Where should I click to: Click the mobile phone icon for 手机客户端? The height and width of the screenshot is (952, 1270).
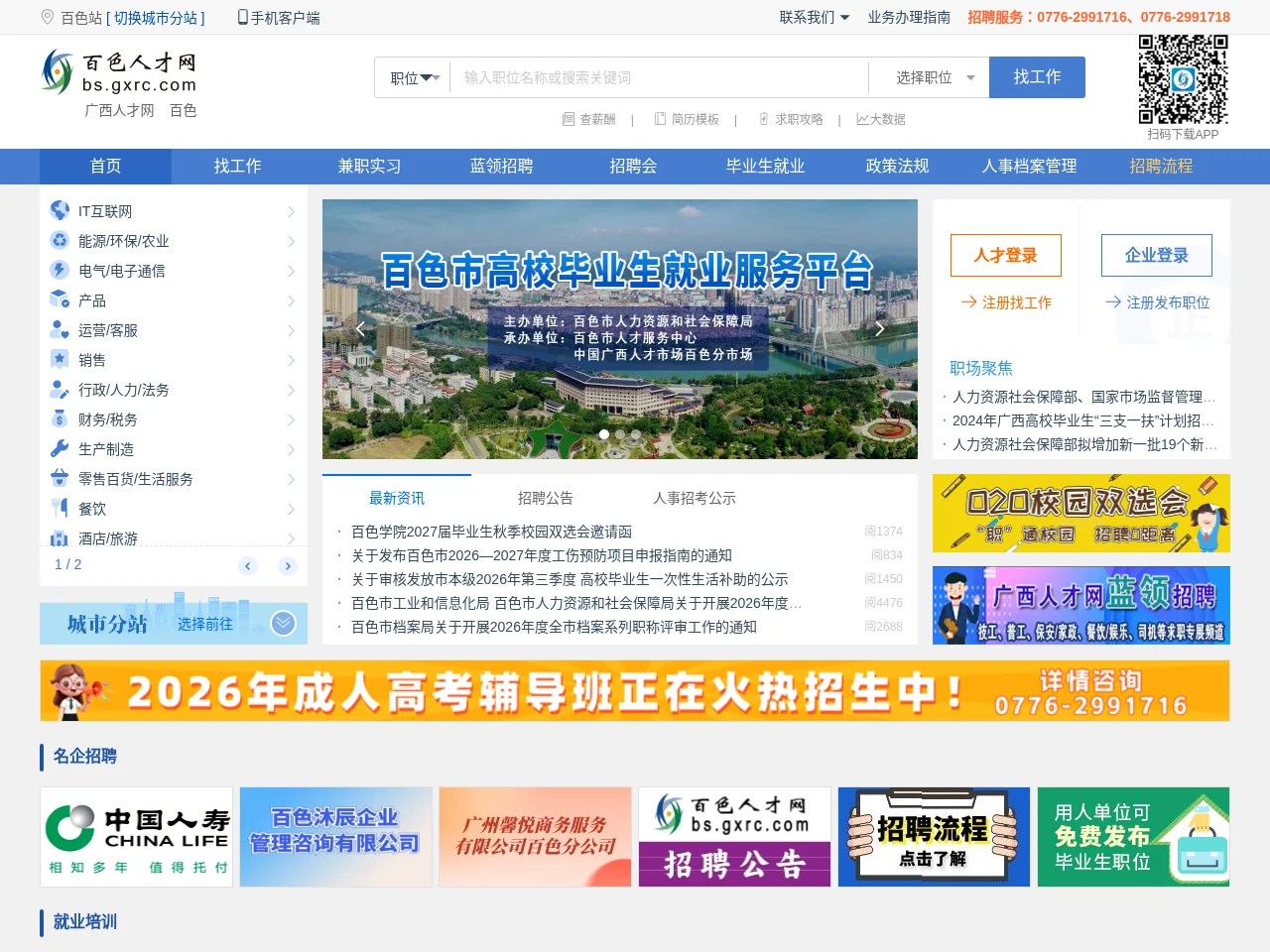coord(243,17)
